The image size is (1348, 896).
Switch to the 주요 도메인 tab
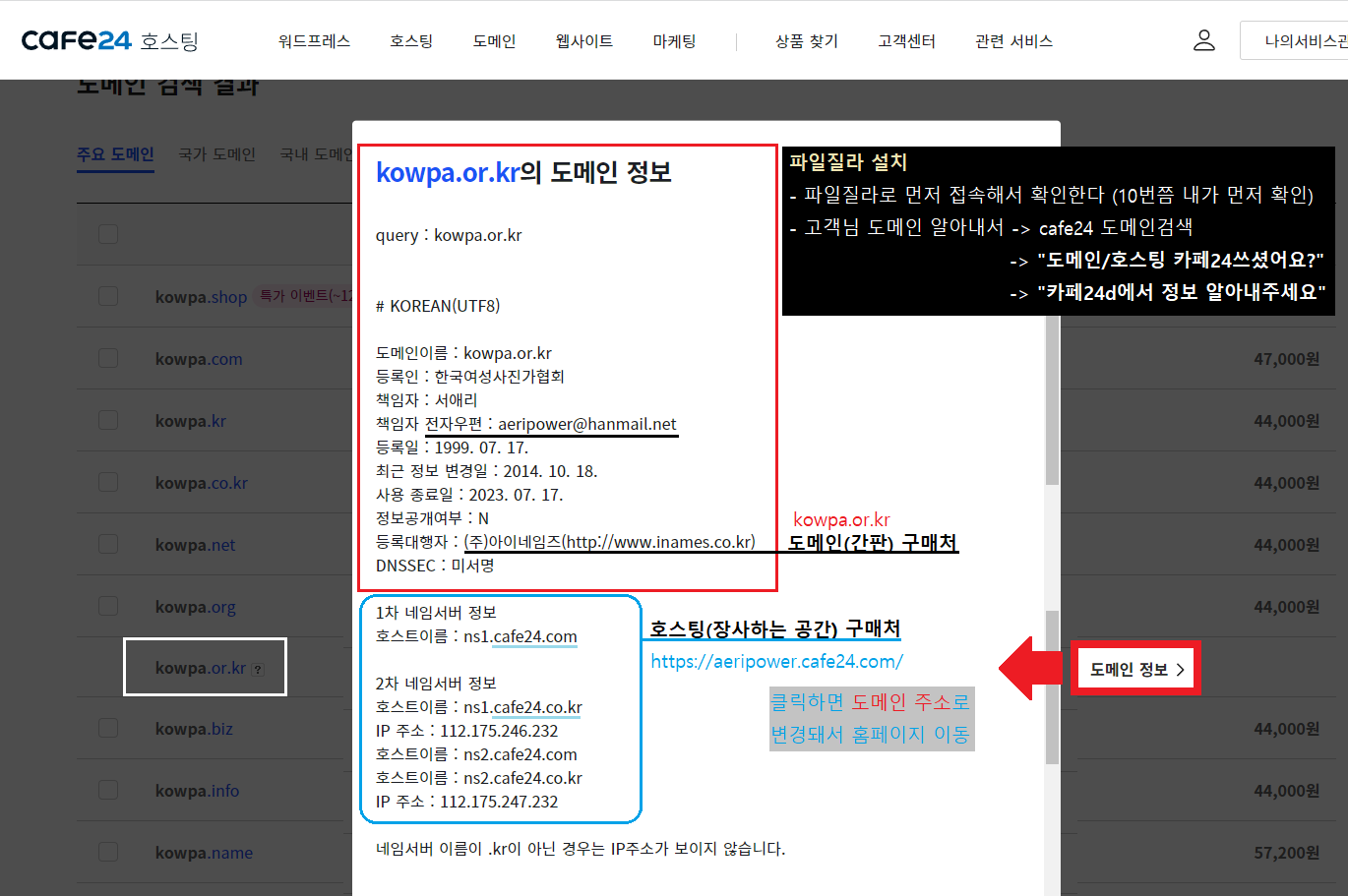click(115, 154)
